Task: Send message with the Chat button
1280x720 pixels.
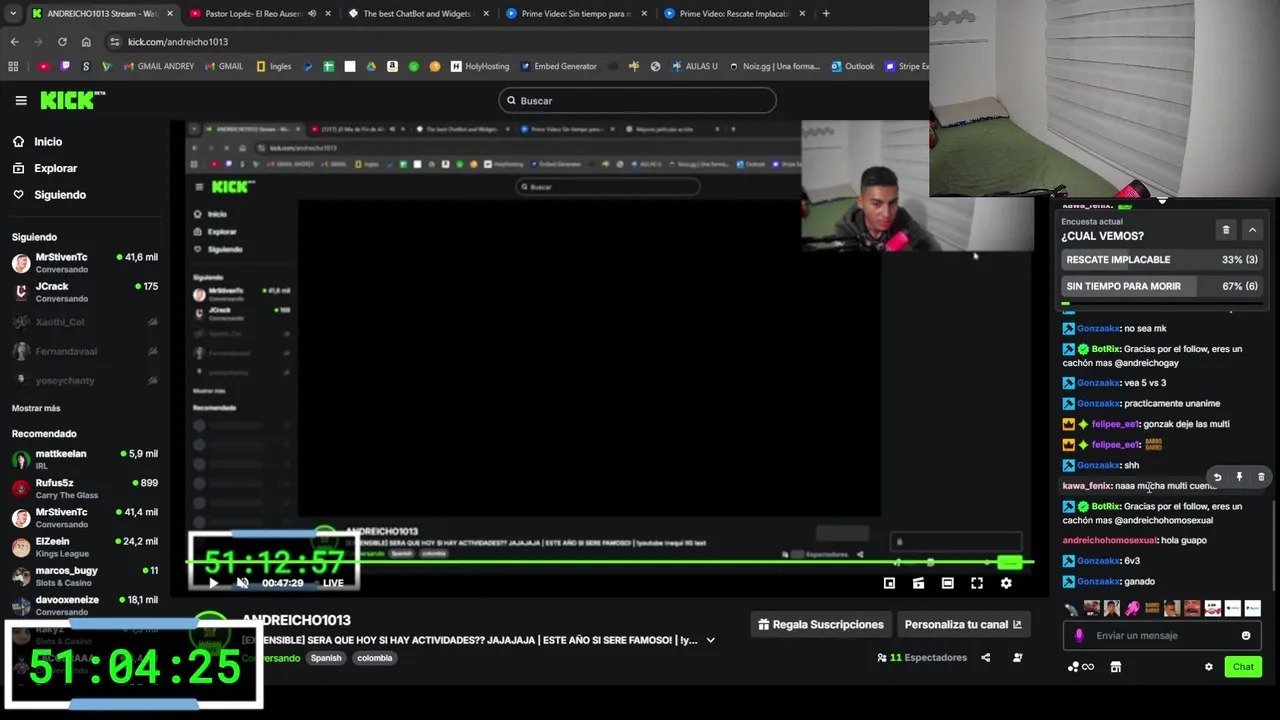Action: click(x=1243, y=667)
